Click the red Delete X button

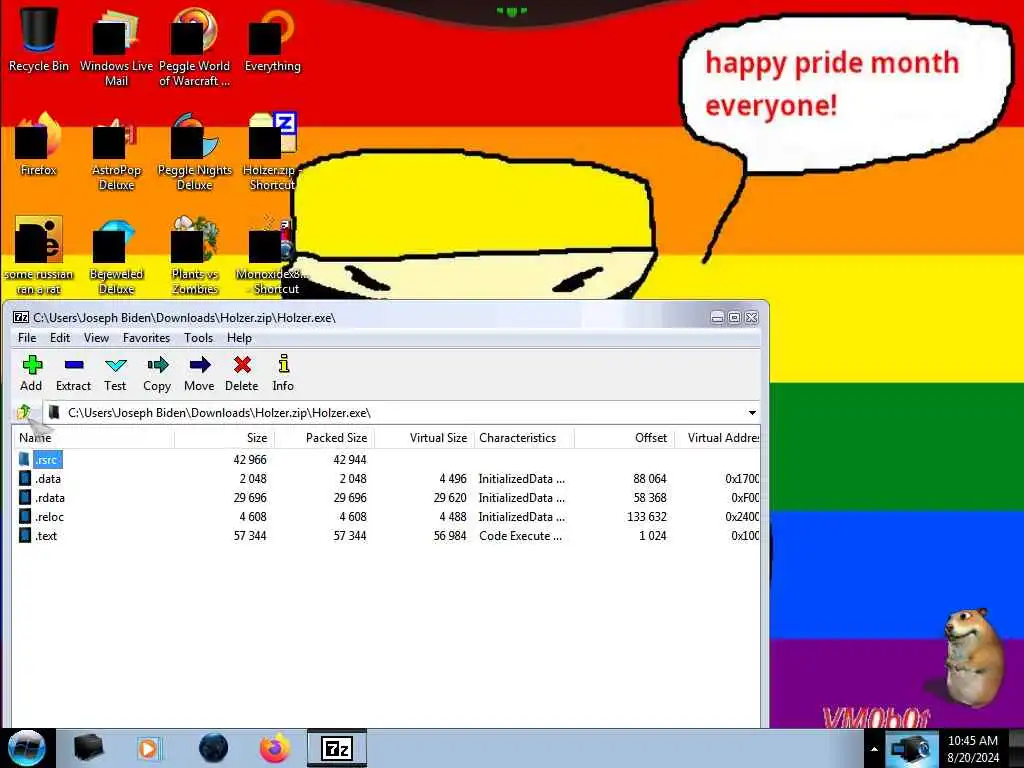(x=242, y=373)
